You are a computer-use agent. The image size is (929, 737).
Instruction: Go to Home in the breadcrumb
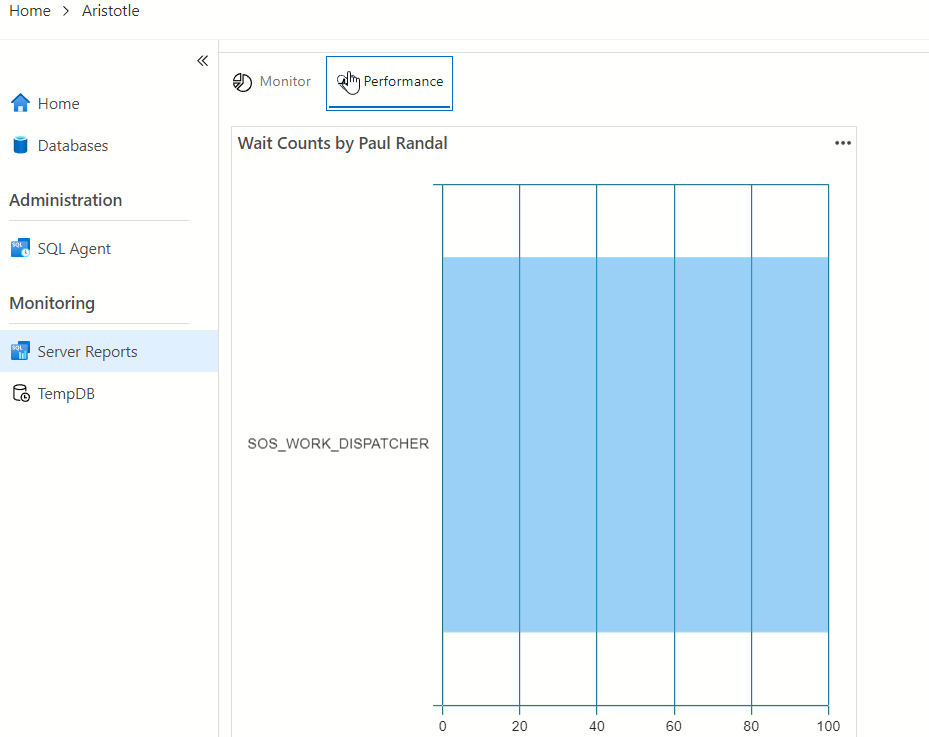(30, 11)
